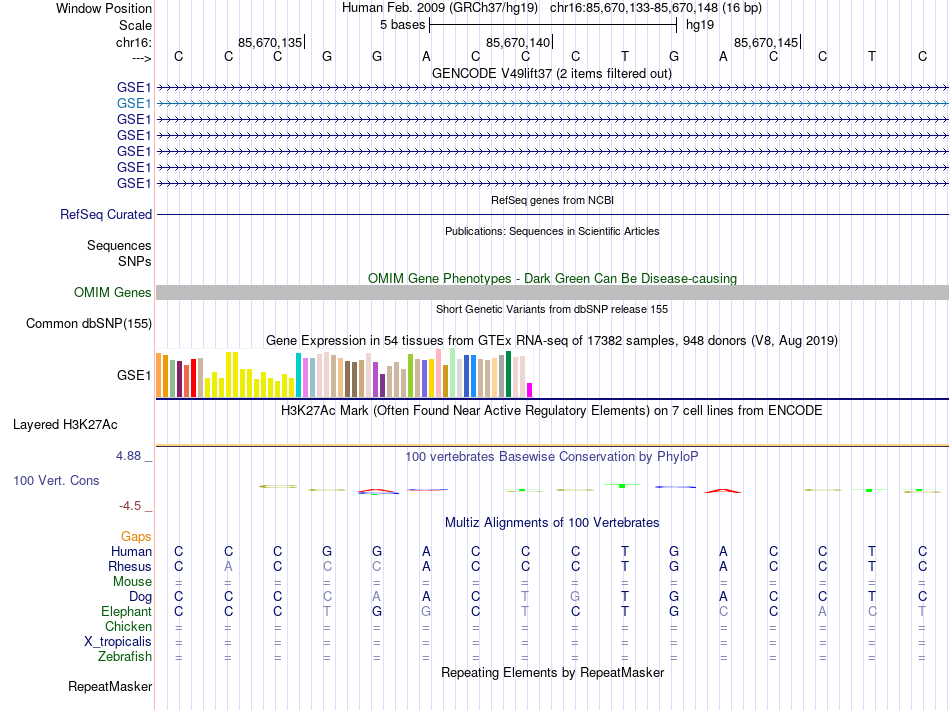Click the Zebrafish species row label
950x710 pixels.
(x=125, y=656)
